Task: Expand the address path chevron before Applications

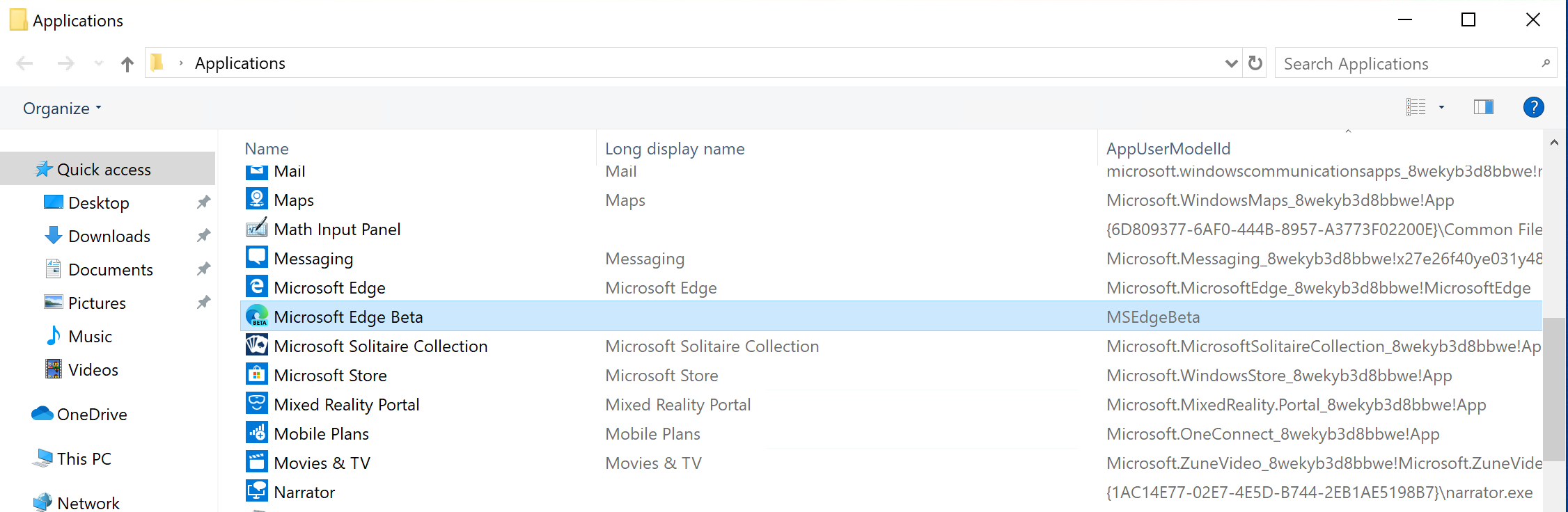Action: (x=181, y=63)
